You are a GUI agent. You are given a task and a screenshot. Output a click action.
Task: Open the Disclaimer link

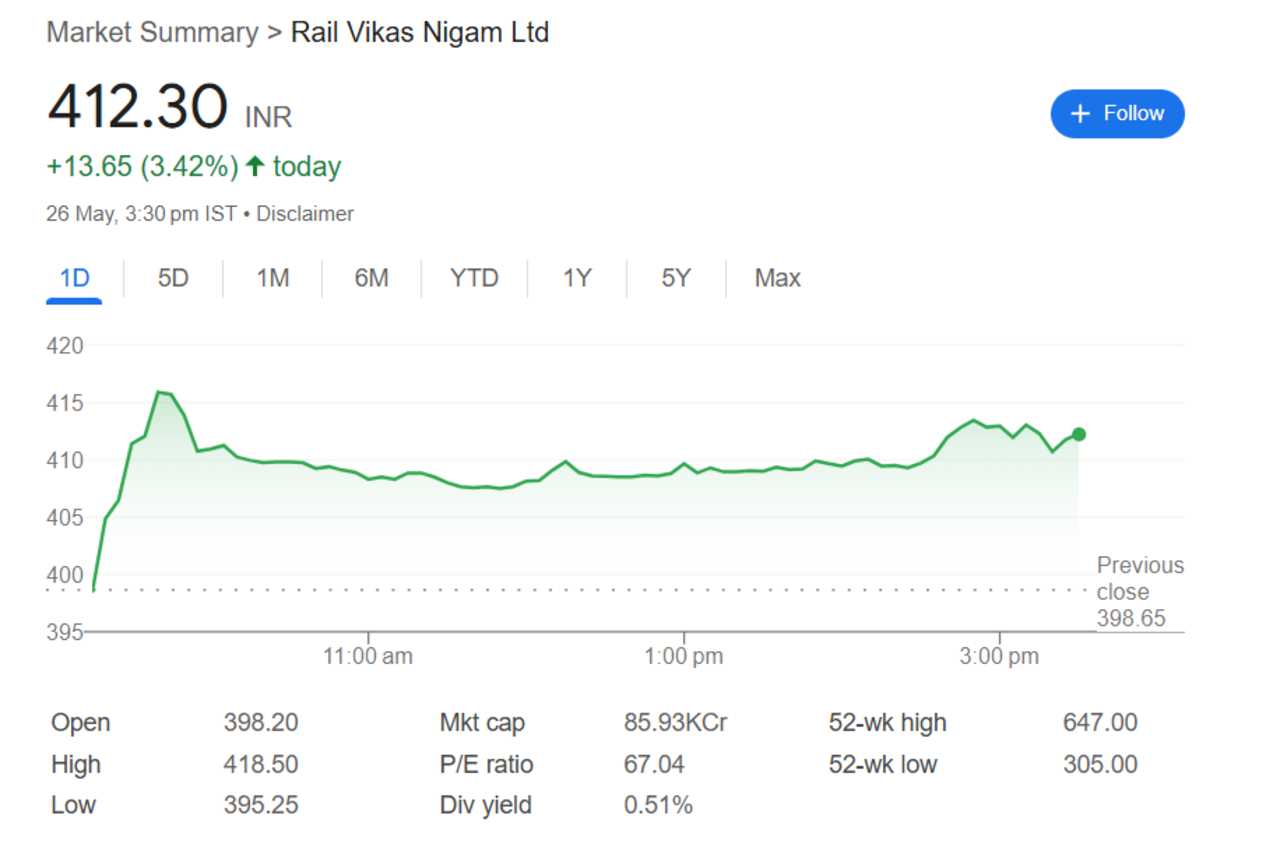click(305, 213)
